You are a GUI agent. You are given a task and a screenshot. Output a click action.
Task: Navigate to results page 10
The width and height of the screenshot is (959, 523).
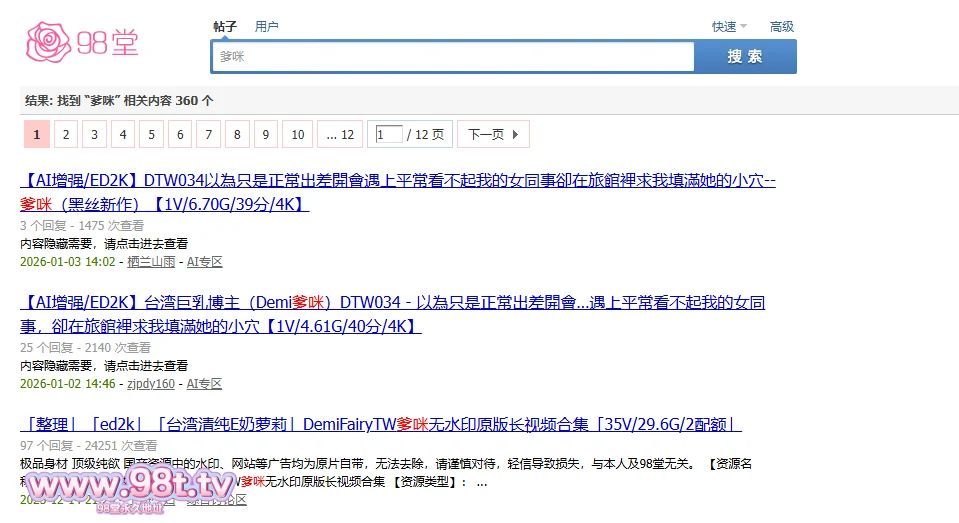click(x=297, y=135)
